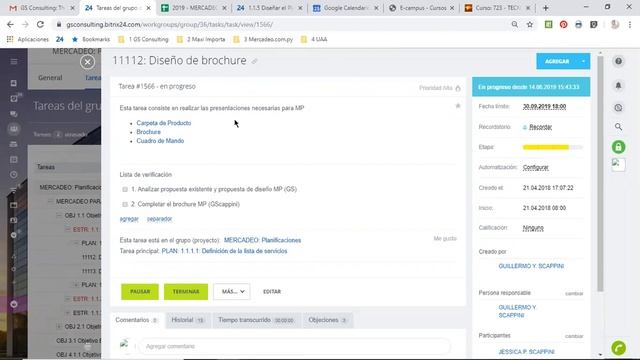The height and width of the screenshot is (360, 640).
Task: Open the Cuadro de Mando link
Action: click(160, 141)
